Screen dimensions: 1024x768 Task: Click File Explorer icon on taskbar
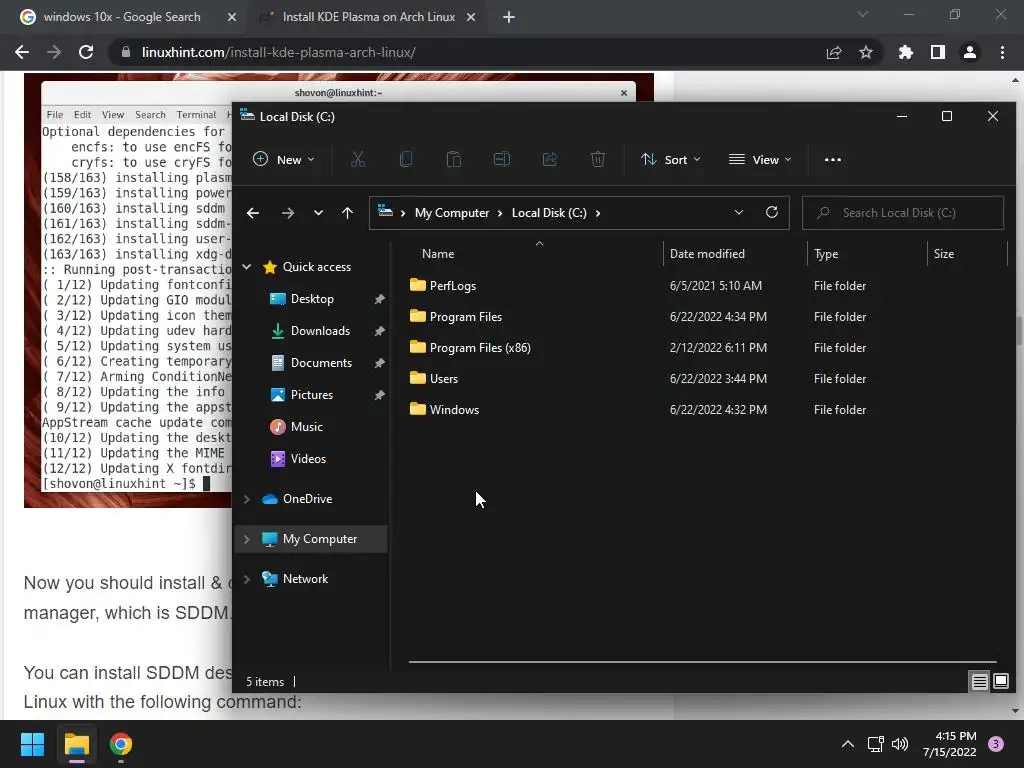[x=76, y=744]
